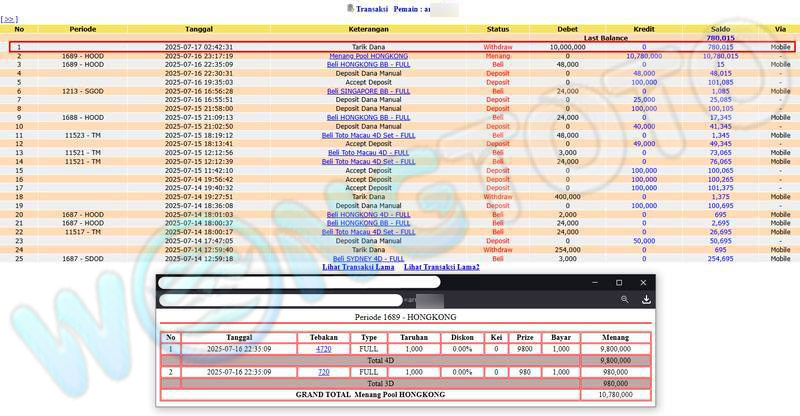Click the popup address bar field
The height and width of the screenshot is (416, 800).
click(x=280, y=299)
